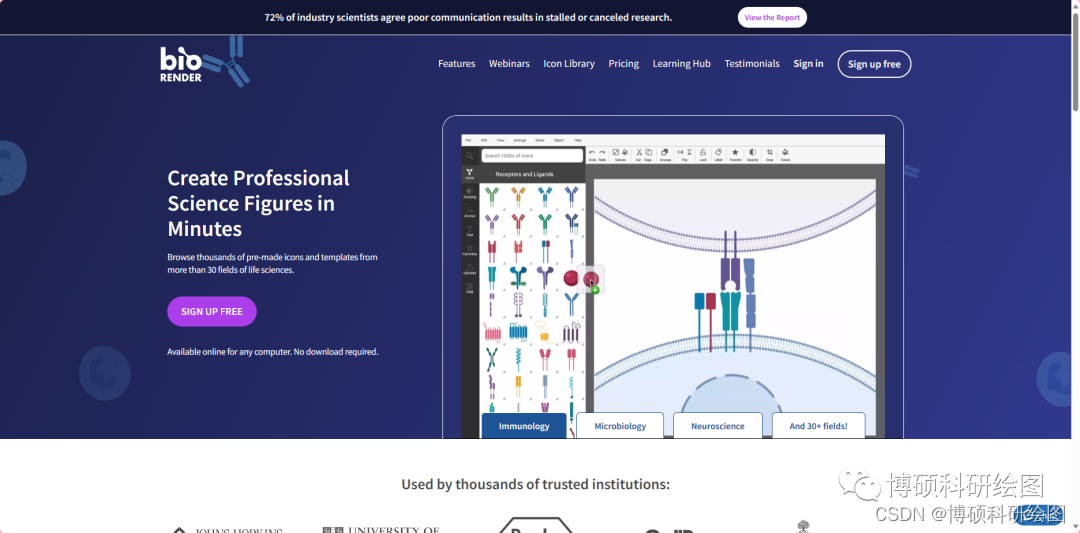Screen dimensions: 1080x533
Task: Click the Arrange icon in demo toolbar
Action: (x=665, y=155)
